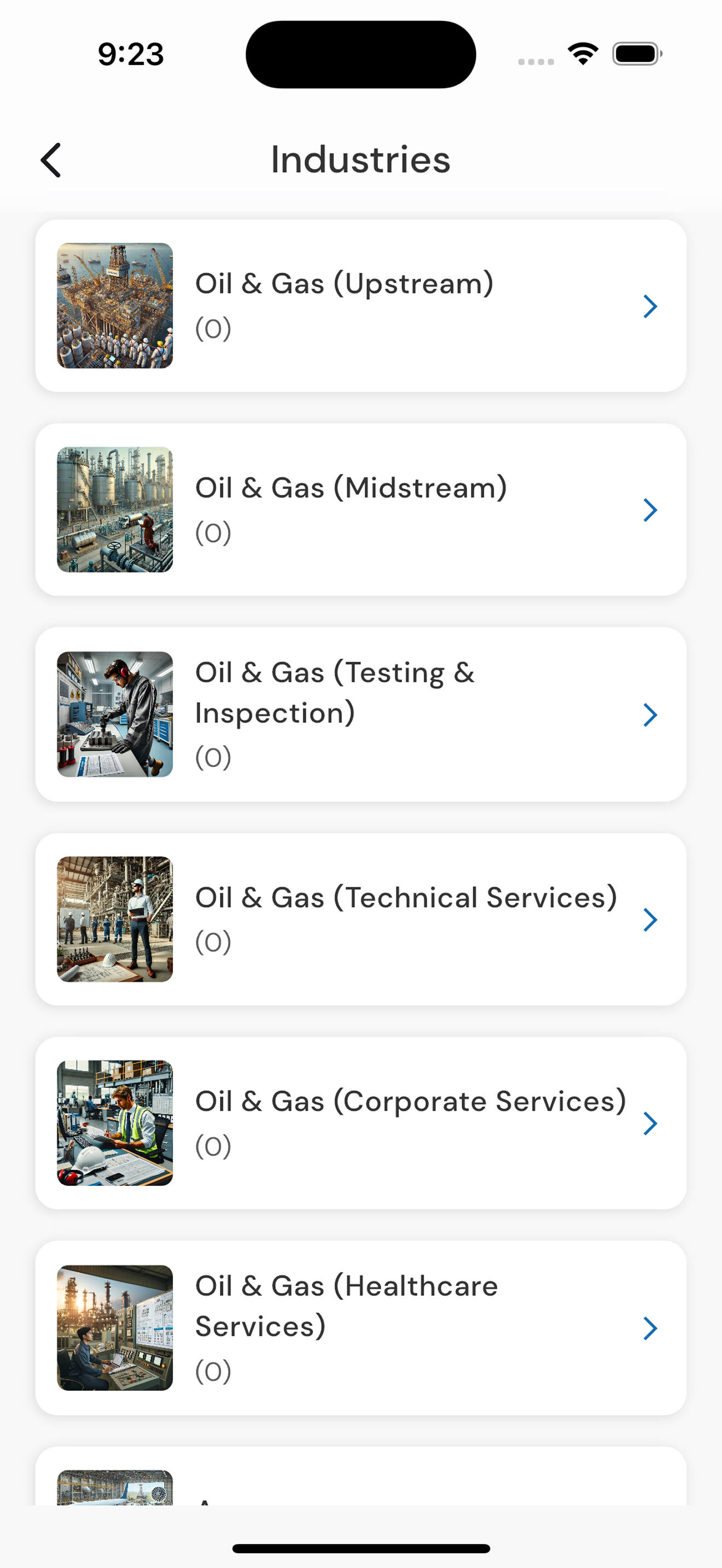The width and height of the screenshot is (722, 1568).
Task: Tap Healthcare Services chevron arrow
Action: pos(650,1328)
